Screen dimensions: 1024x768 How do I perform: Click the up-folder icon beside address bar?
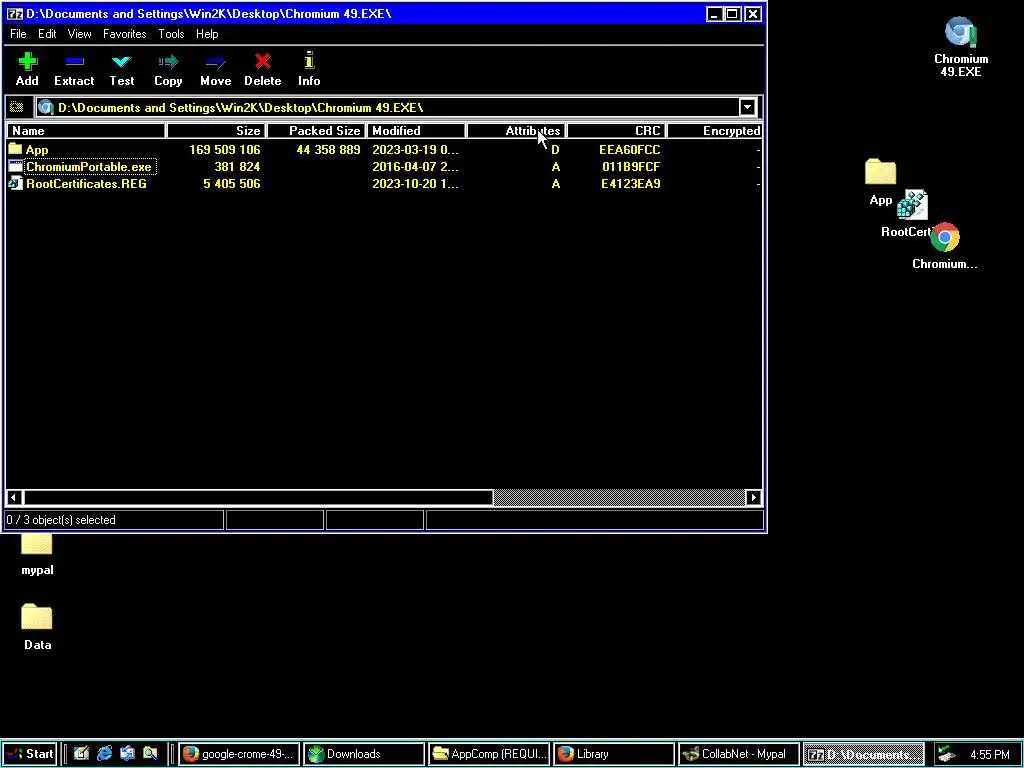pos(17,107)
